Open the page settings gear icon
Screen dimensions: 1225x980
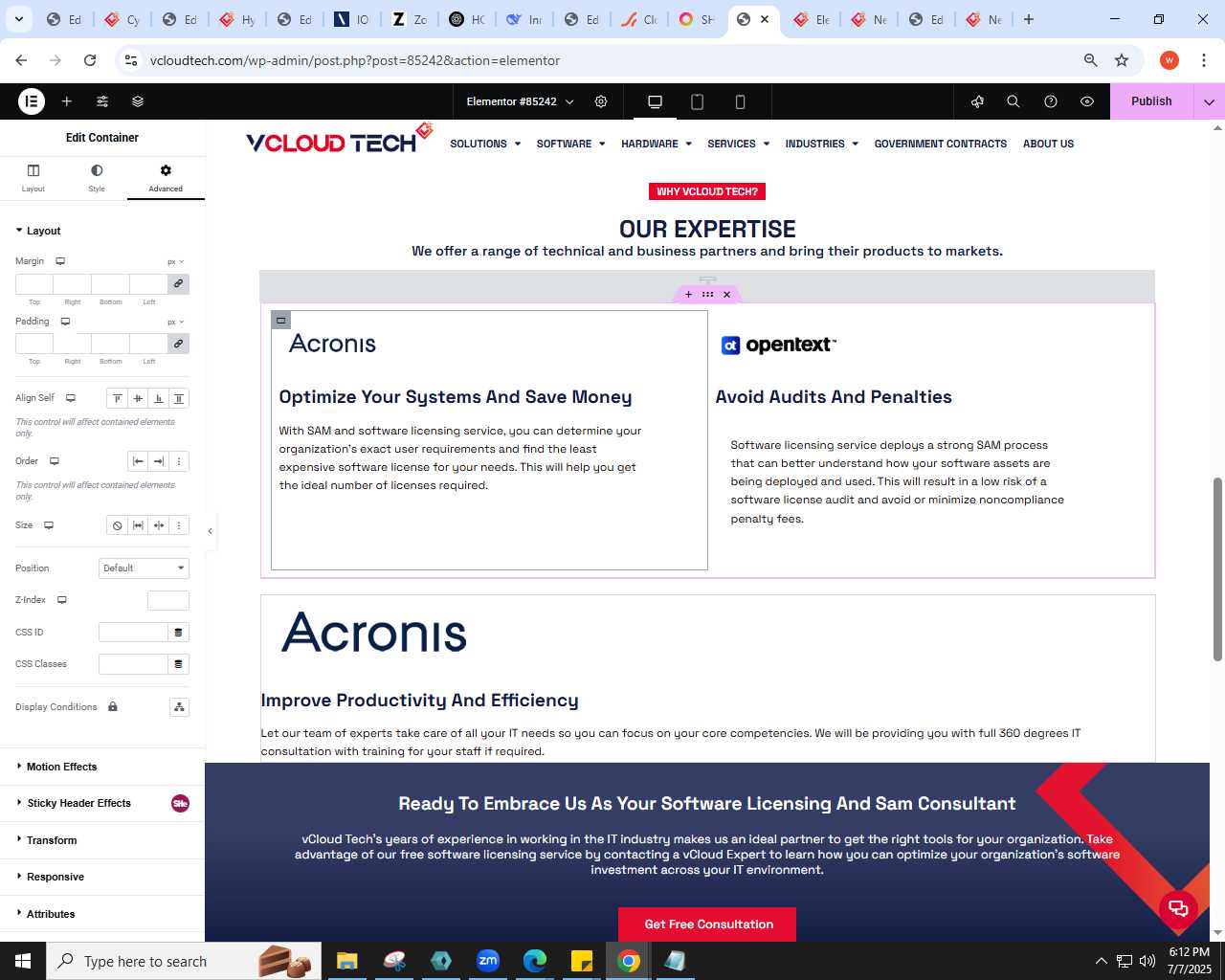click(x=601, y=101)
